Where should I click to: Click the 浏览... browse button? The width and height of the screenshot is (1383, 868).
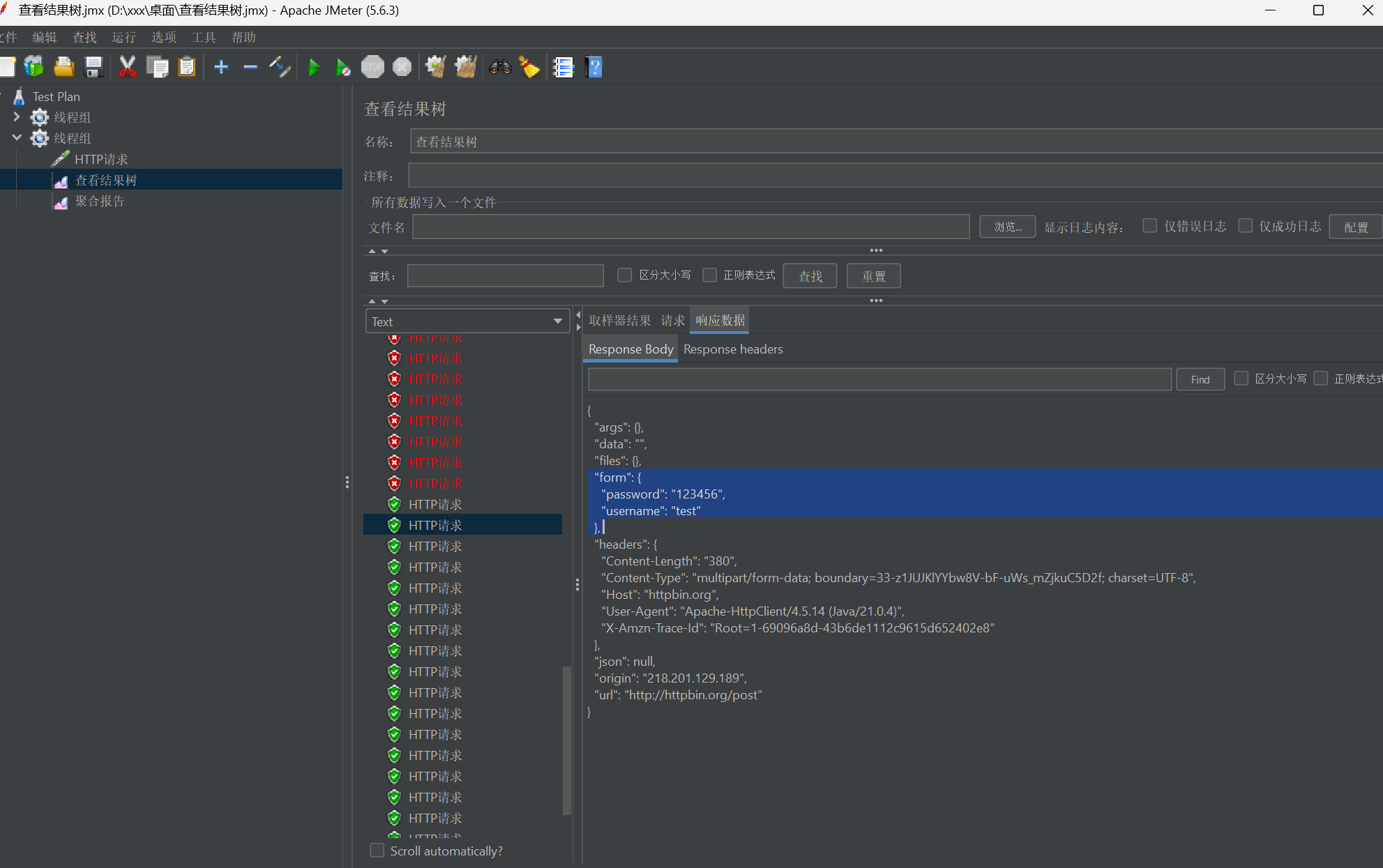(x=1007, y=227)
